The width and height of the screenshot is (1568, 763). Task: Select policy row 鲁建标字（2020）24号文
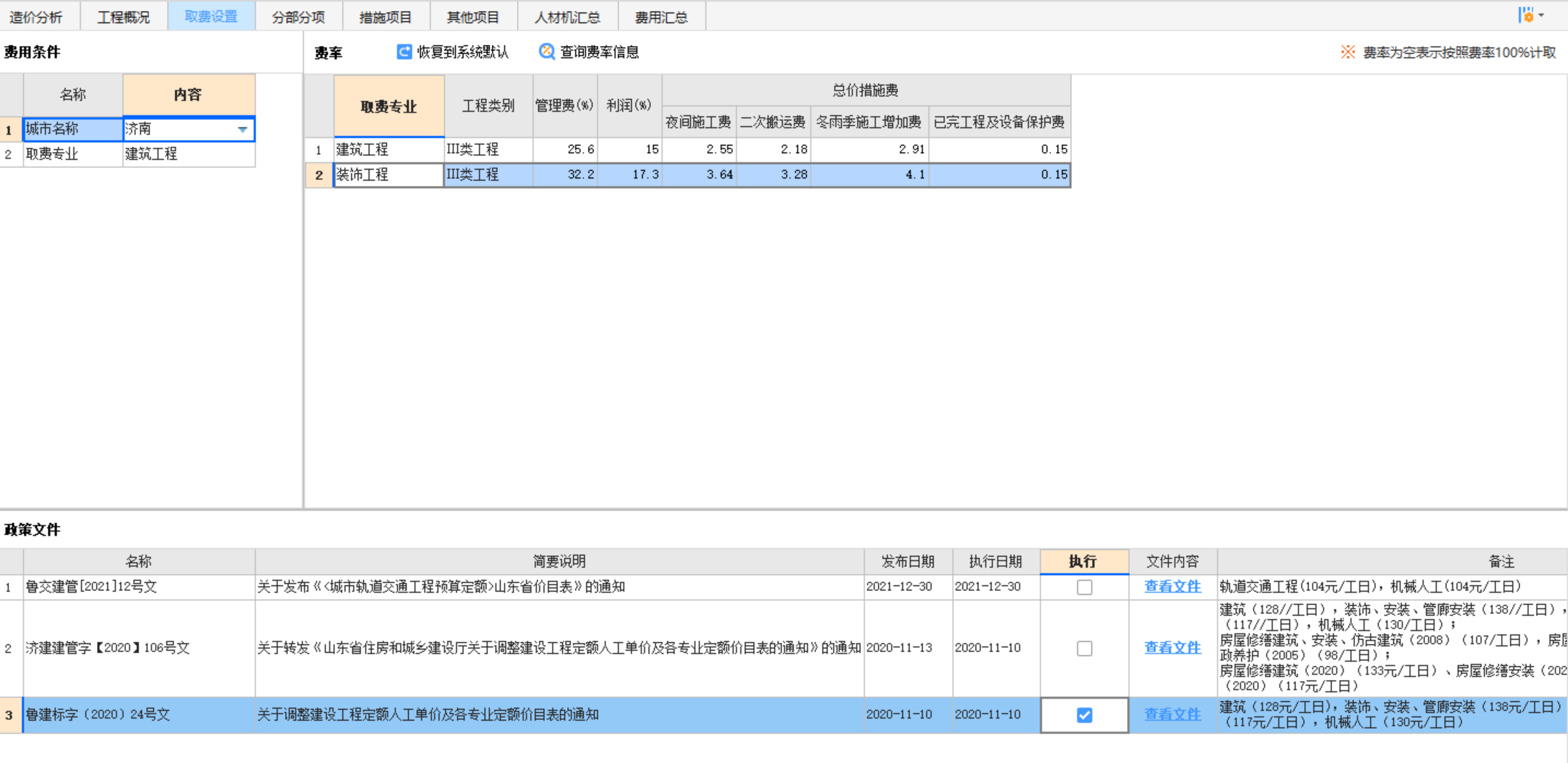[x=784, y=715]
